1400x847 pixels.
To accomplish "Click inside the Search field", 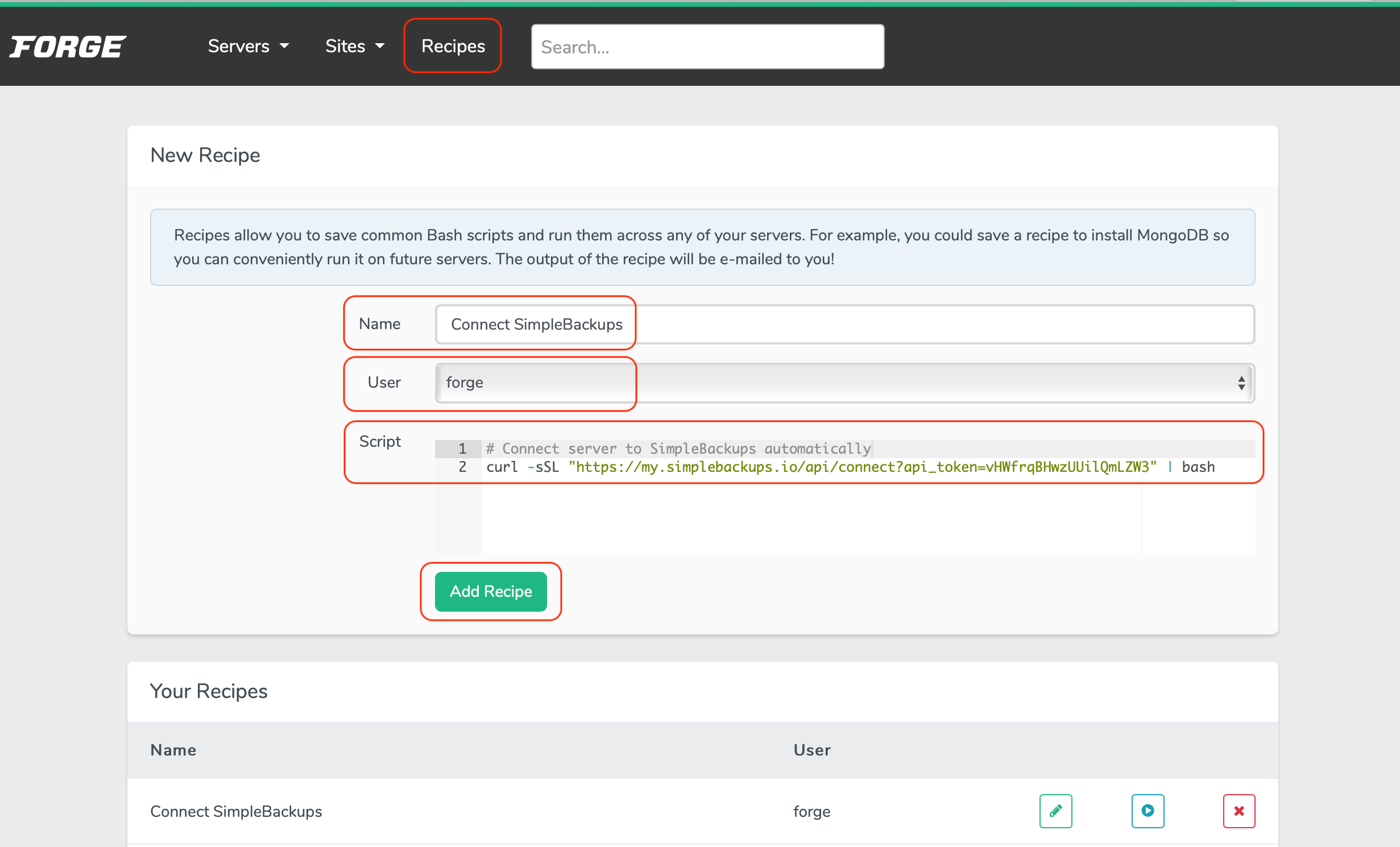I will (x=707, y=47).
